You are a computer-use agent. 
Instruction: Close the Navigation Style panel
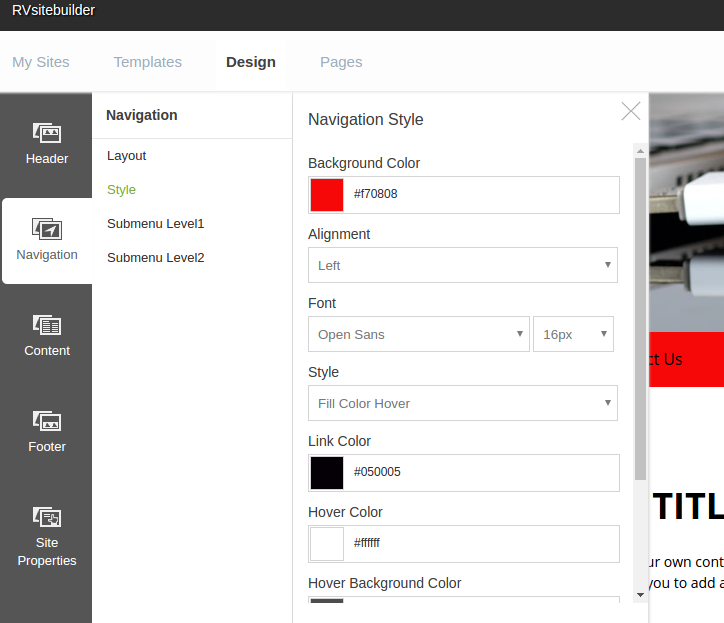pyautogui.click(x=630, y=111)
